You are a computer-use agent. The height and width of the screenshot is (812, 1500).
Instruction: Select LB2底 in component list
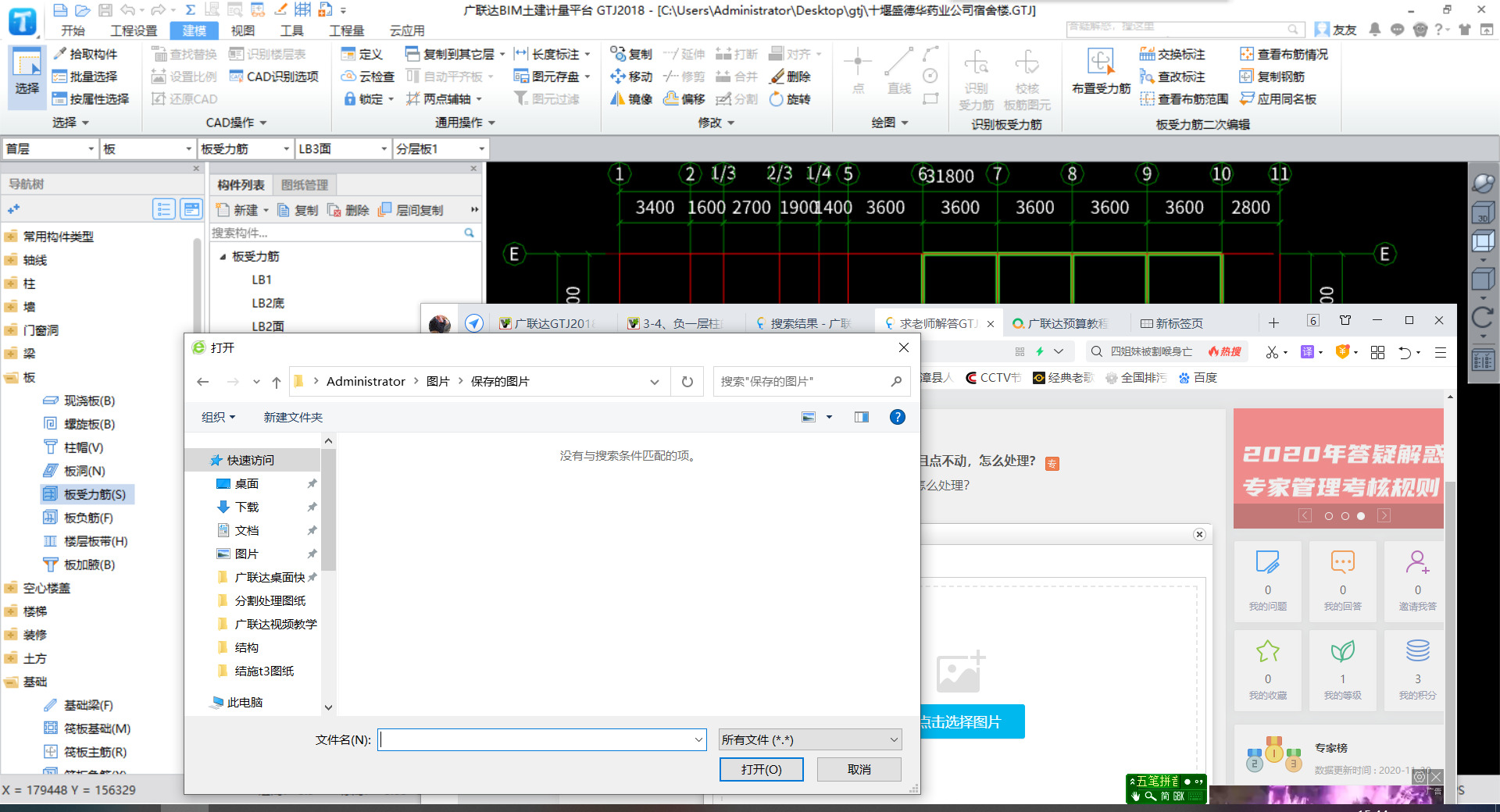tap(268, 304)
